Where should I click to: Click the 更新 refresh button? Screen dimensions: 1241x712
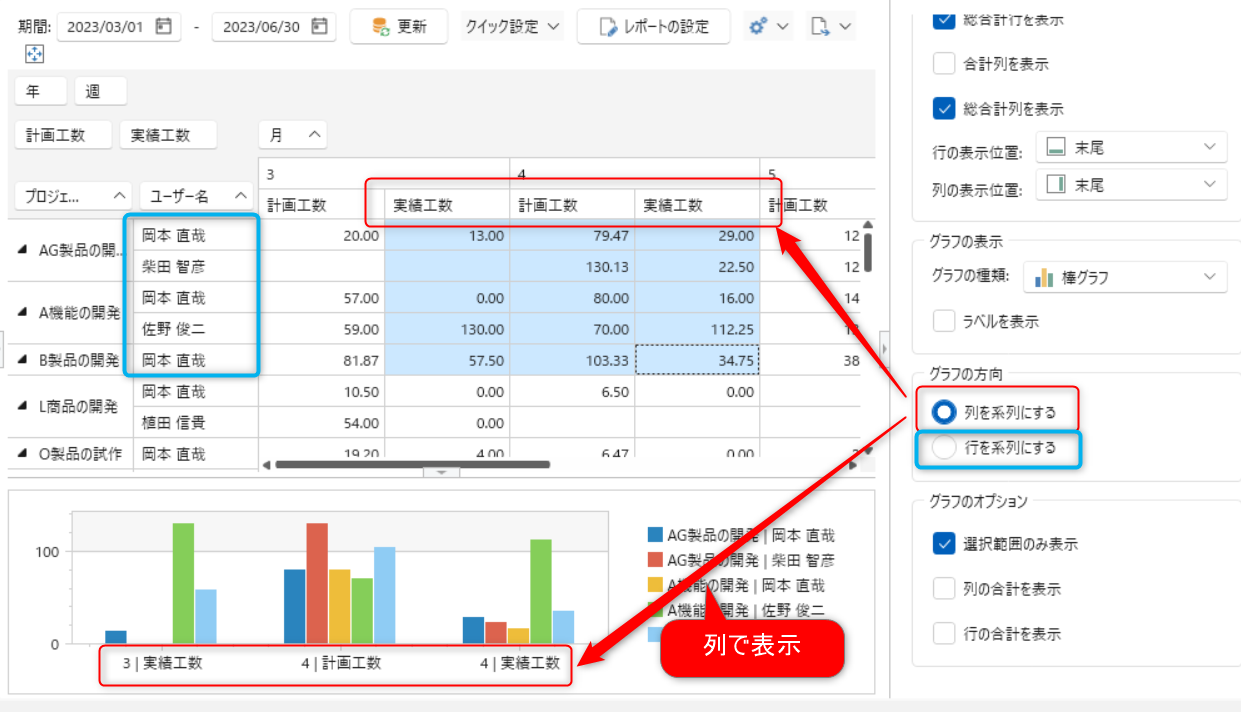[399, 27]
